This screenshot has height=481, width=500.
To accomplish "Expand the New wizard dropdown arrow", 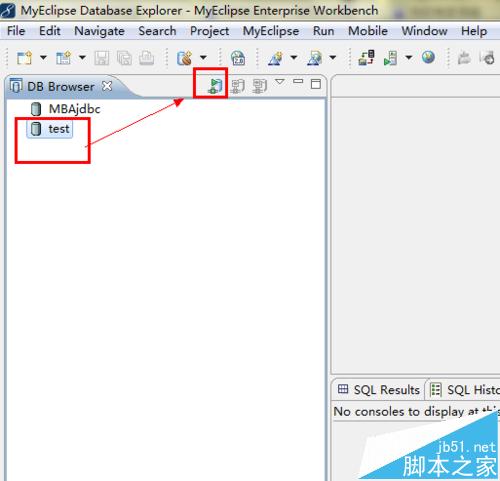I will pyautogui.click(x=43, y=58).
